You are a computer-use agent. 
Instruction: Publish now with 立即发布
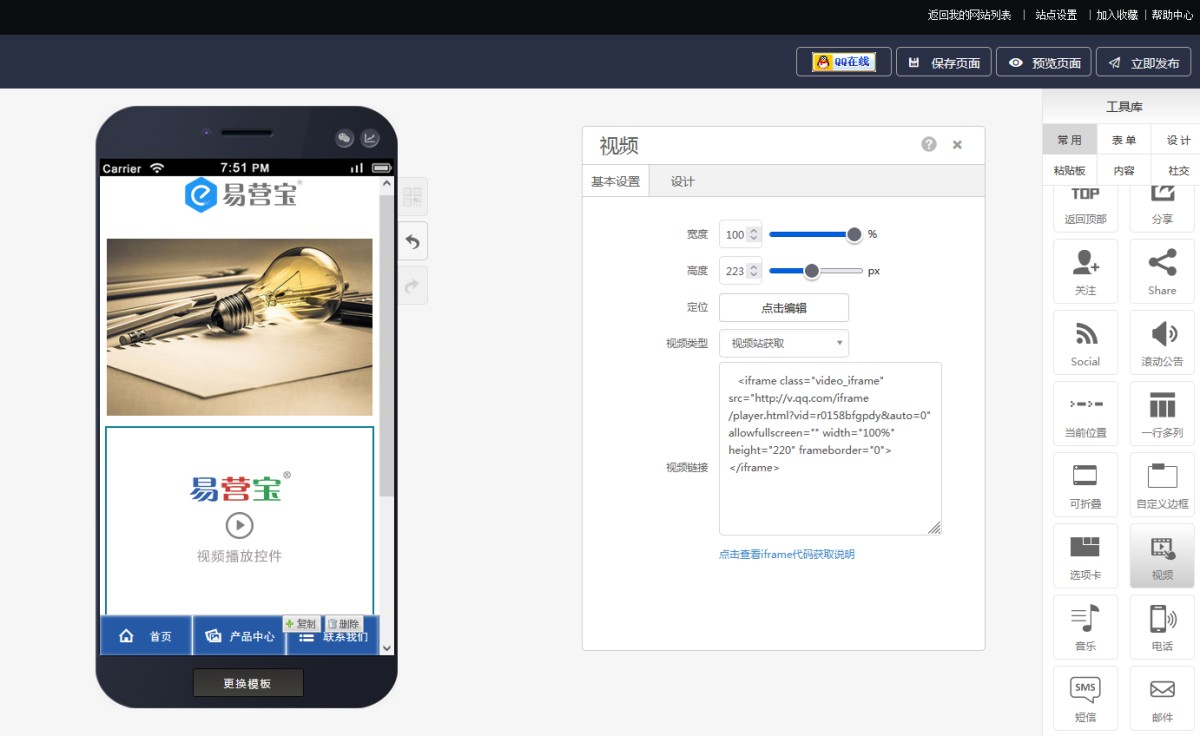click(1143, 62)
